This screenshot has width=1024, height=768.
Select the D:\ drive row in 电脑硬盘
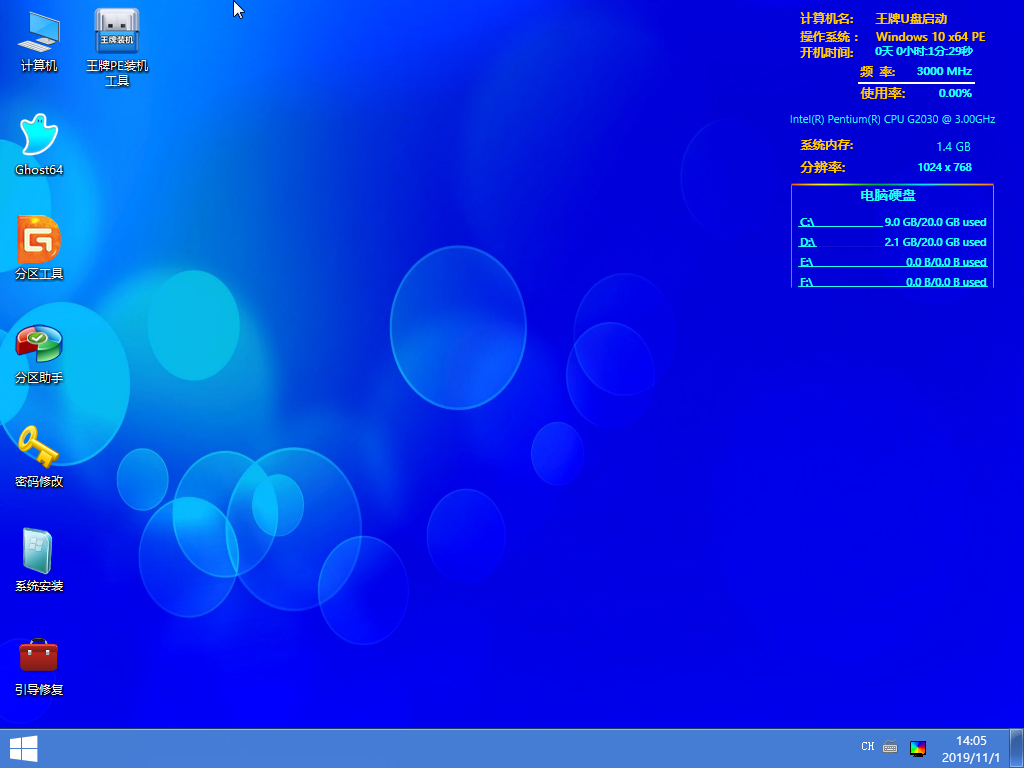click(893, 242)
